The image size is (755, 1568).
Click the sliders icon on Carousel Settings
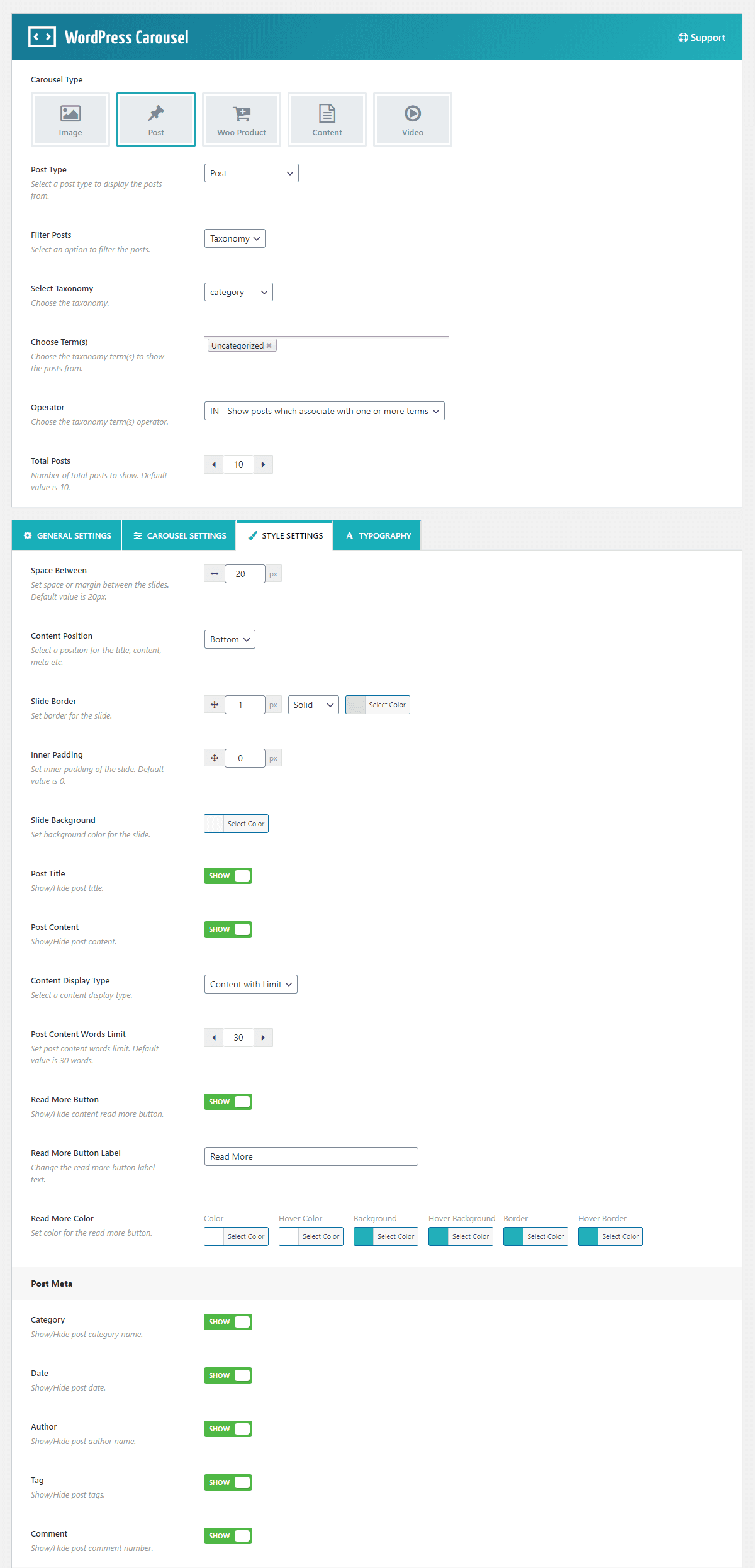click(x=138, y=535)
